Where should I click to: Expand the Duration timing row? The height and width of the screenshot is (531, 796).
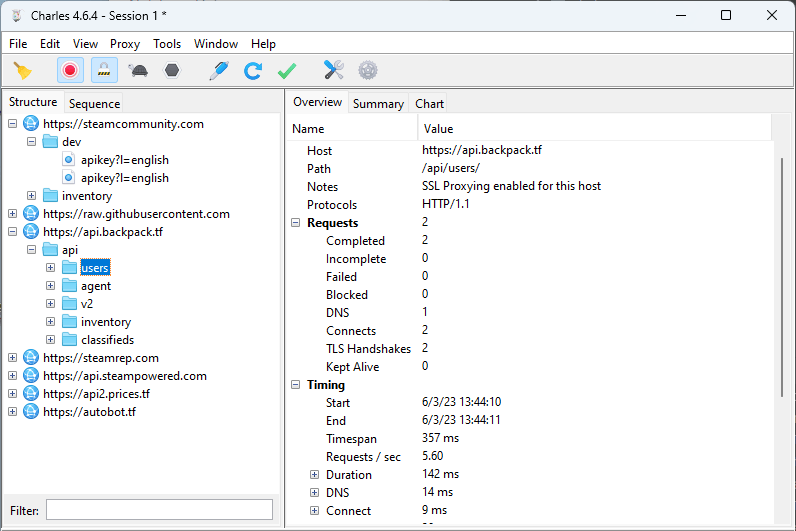314,474
